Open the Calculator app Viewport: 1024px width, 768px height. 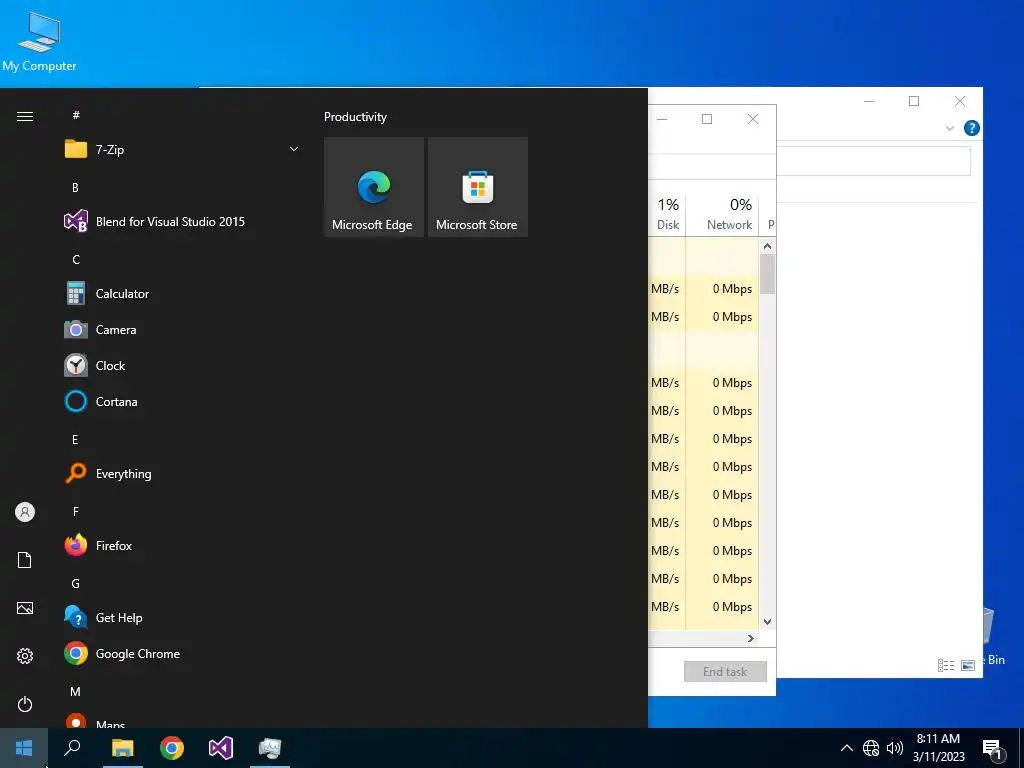(x=183, y=294)
